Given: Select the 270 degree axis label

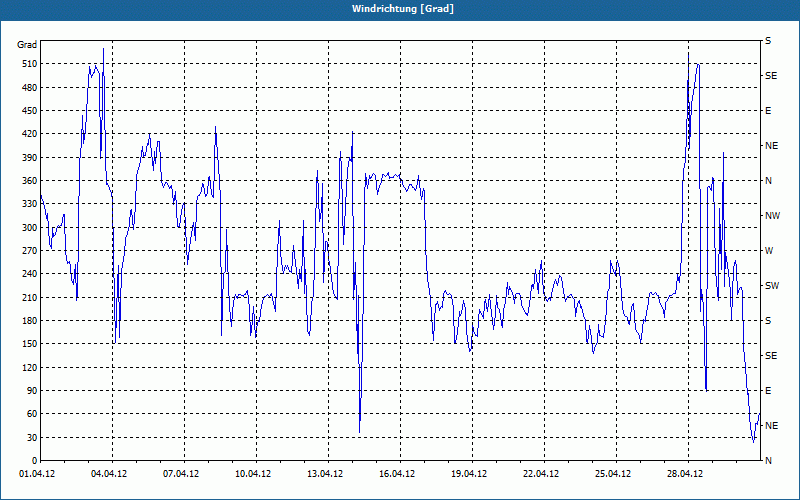Looking at the screenshot, I should [30, 251].
